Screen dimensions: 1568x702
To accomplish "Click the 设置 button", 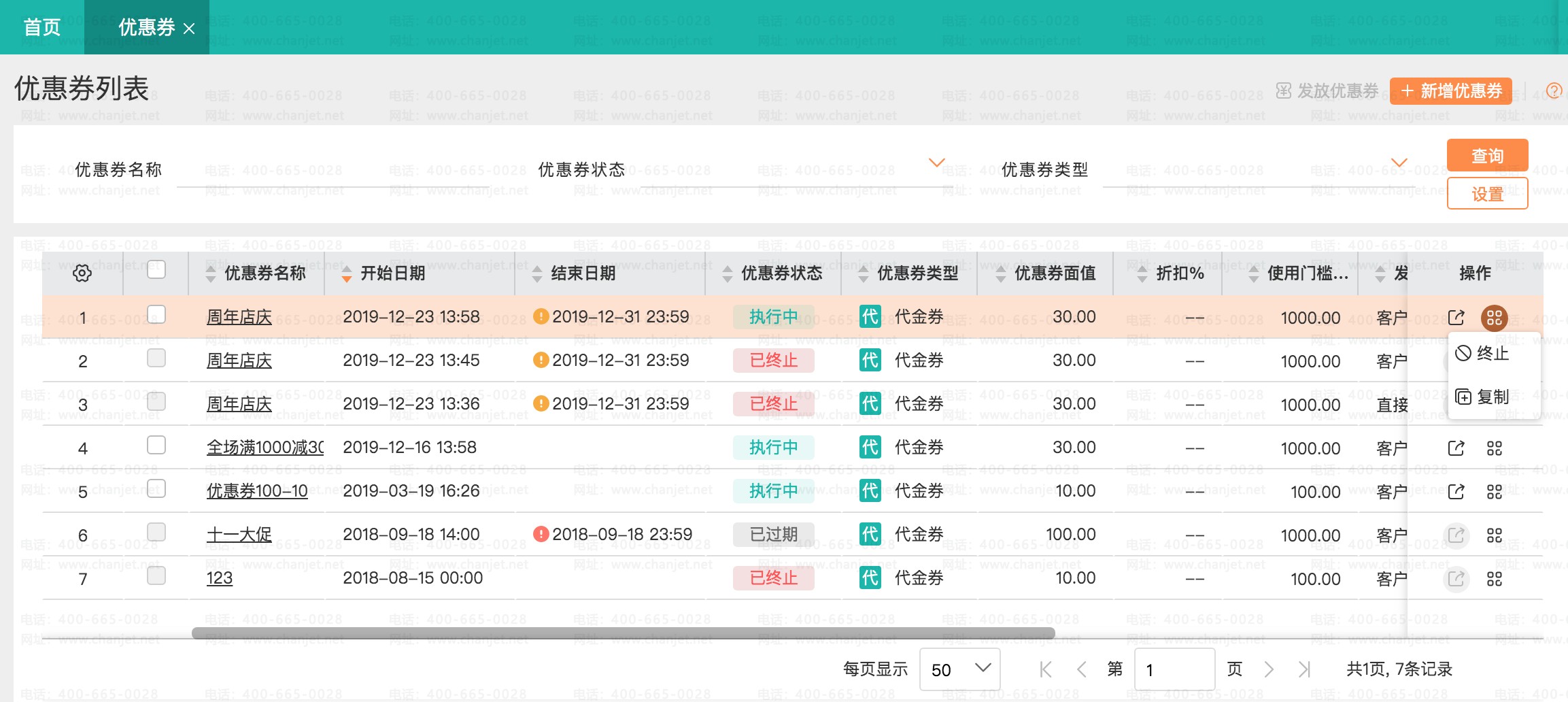I will 1487,194.
